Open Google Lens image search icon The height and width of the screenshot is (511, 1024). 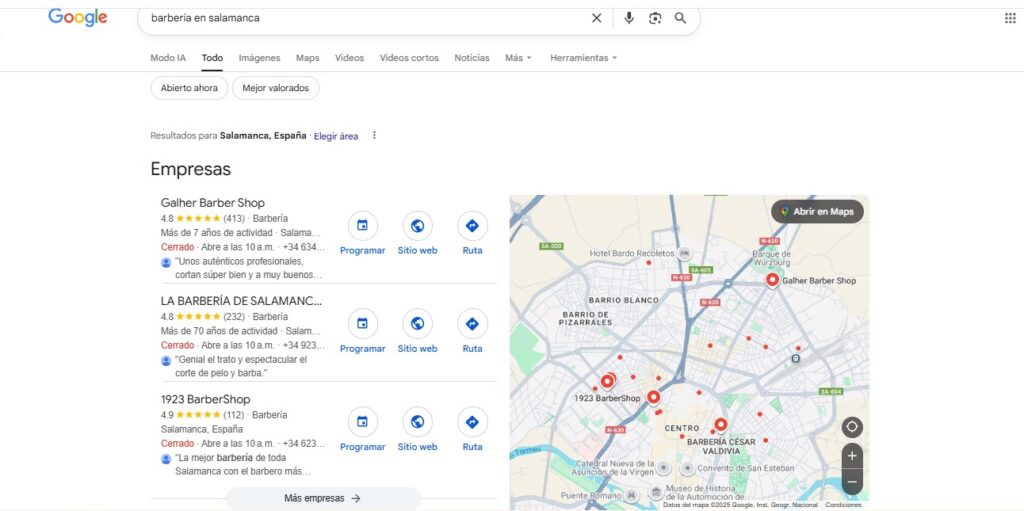point(655,18)
